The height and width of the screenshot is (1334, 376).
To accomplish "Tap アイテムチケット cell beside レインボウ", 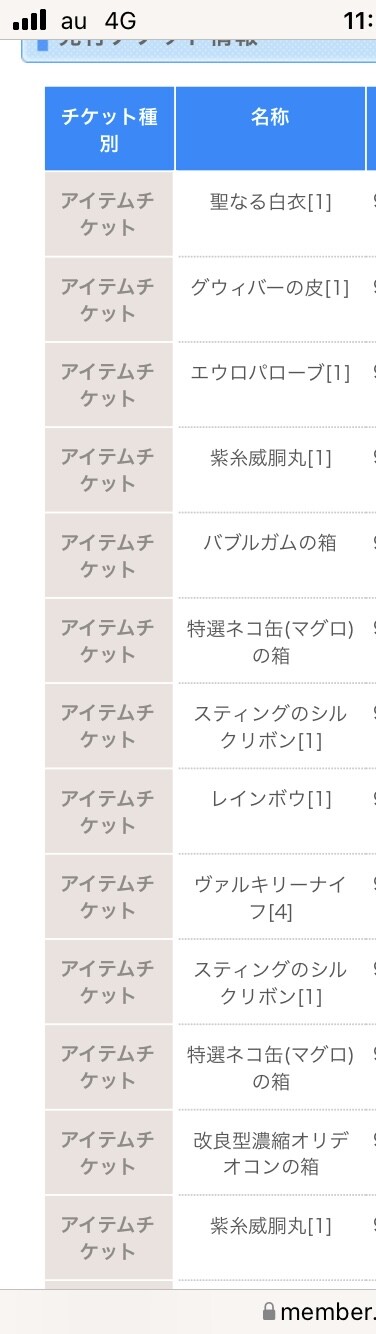I will pos(109,811).
